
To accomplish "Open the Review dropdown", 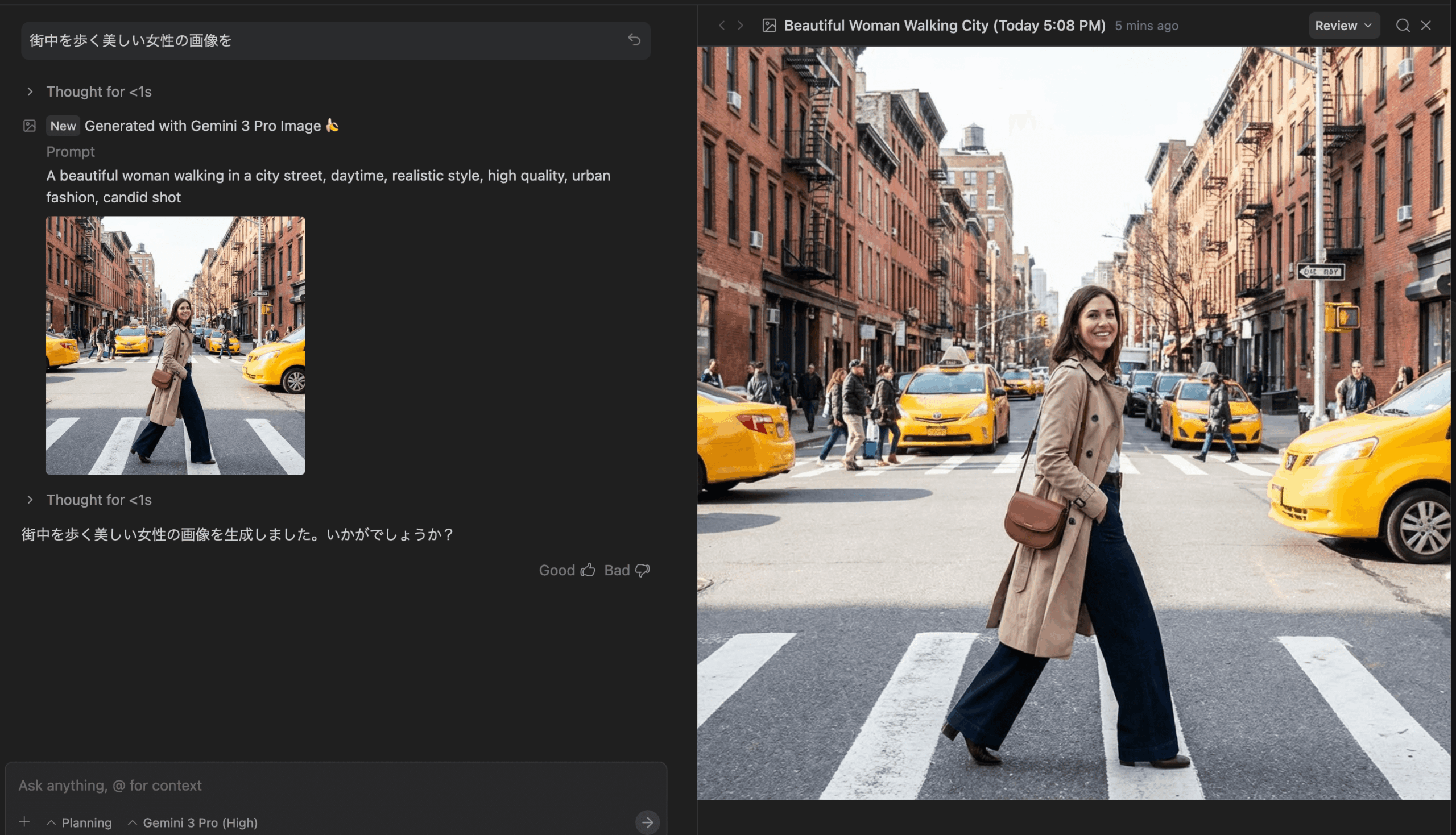I will coord(1344,25).
